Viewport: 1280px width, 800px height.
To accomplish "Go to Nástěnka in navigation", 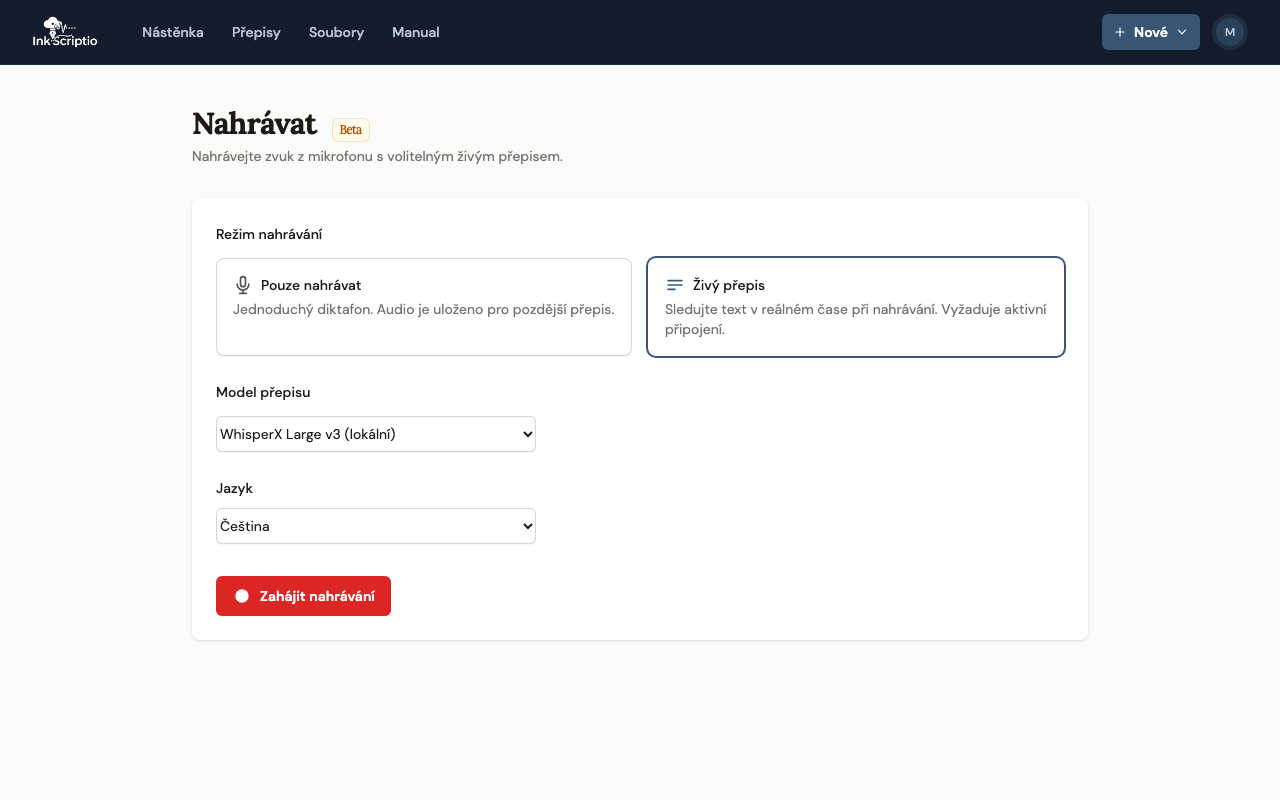I will (x=173, y=32).
